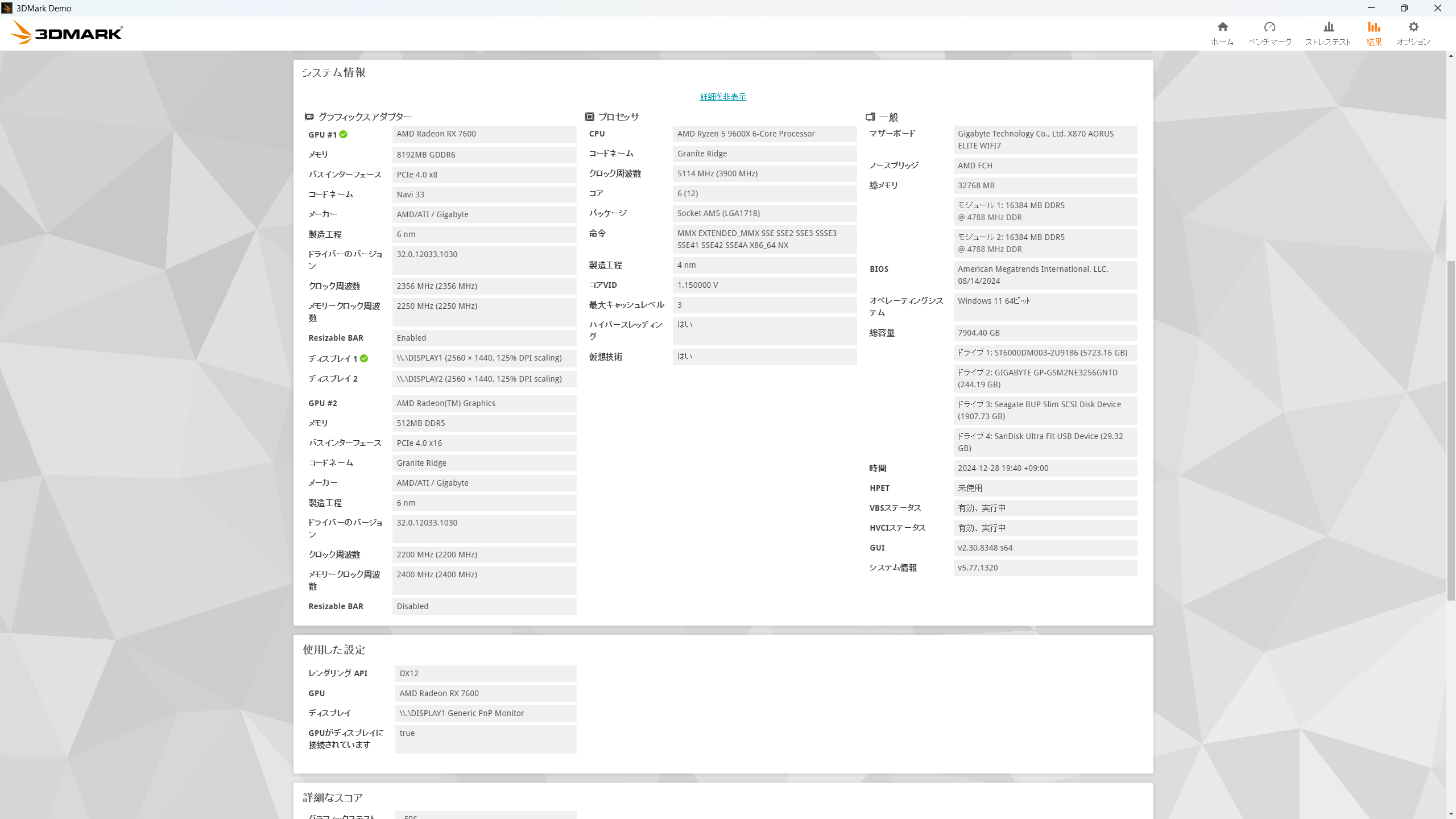This screenshot has height=819, width=1456.
Task: Click the 3DMark logo
Action: pos(67,32)
